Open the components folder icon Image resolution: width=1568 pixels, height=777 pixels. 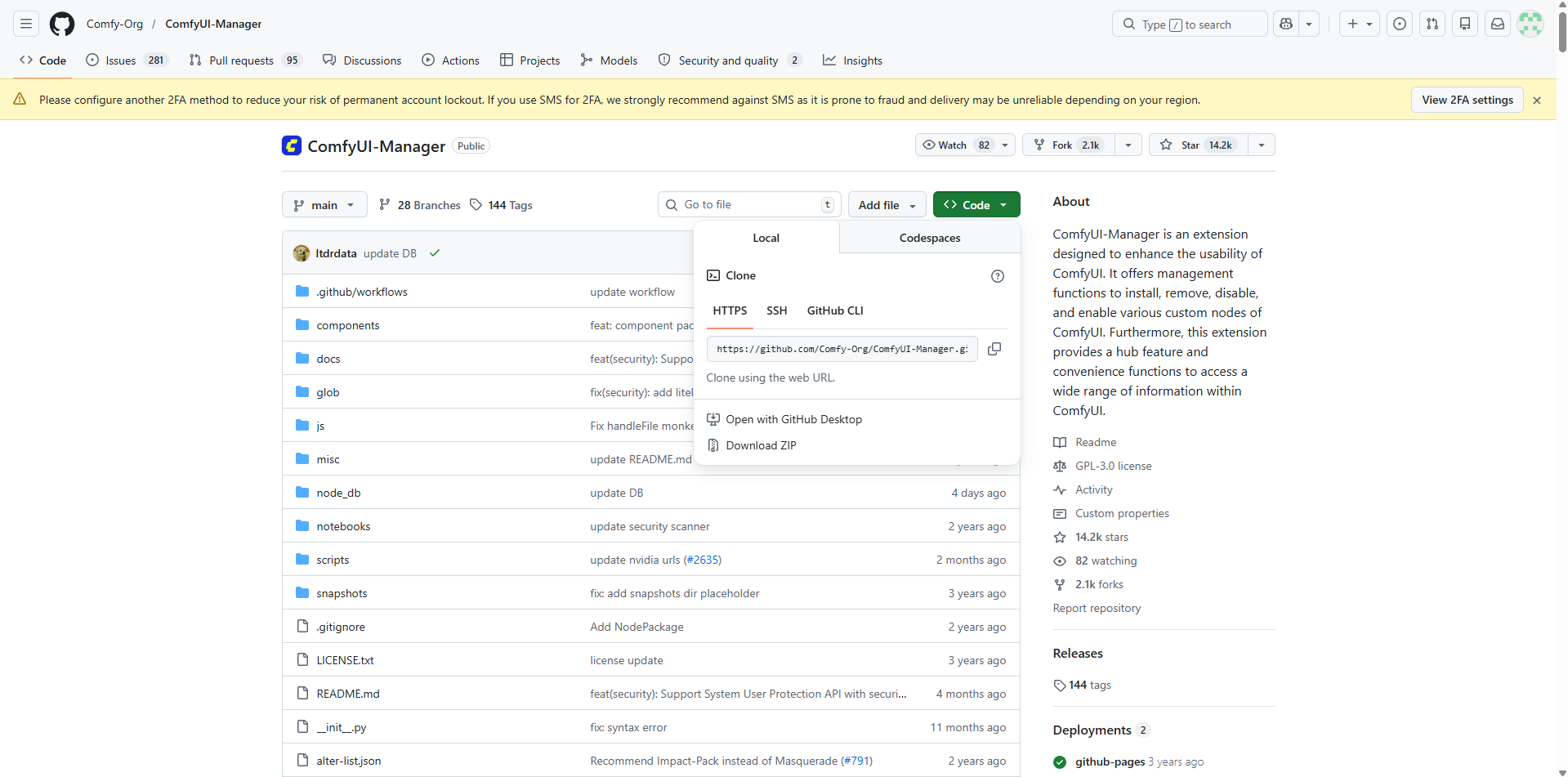[302, 324]
